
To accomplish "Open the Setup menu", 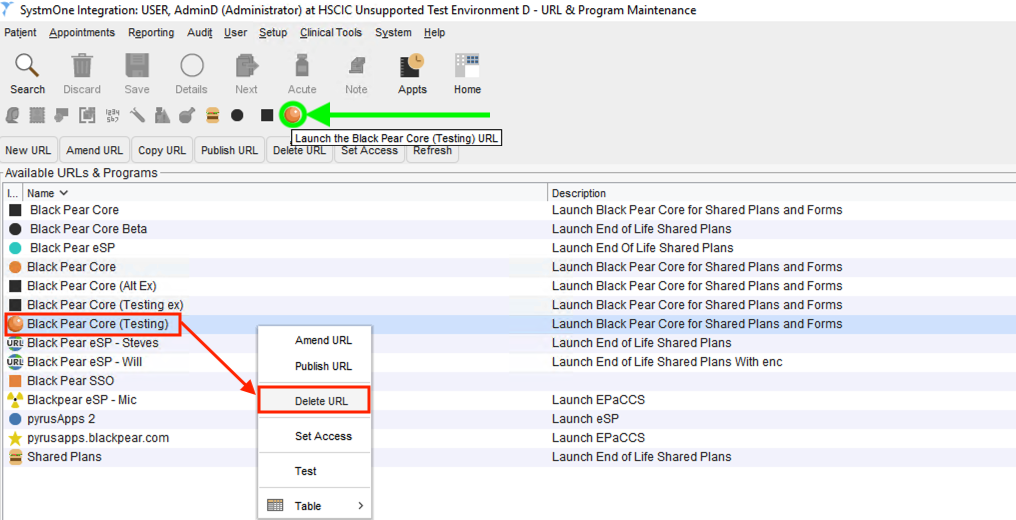I will [273, 32].
